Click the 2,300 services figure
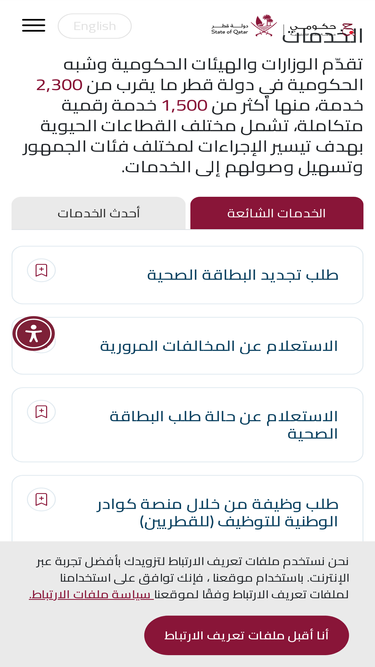 [x=59, y=85]
